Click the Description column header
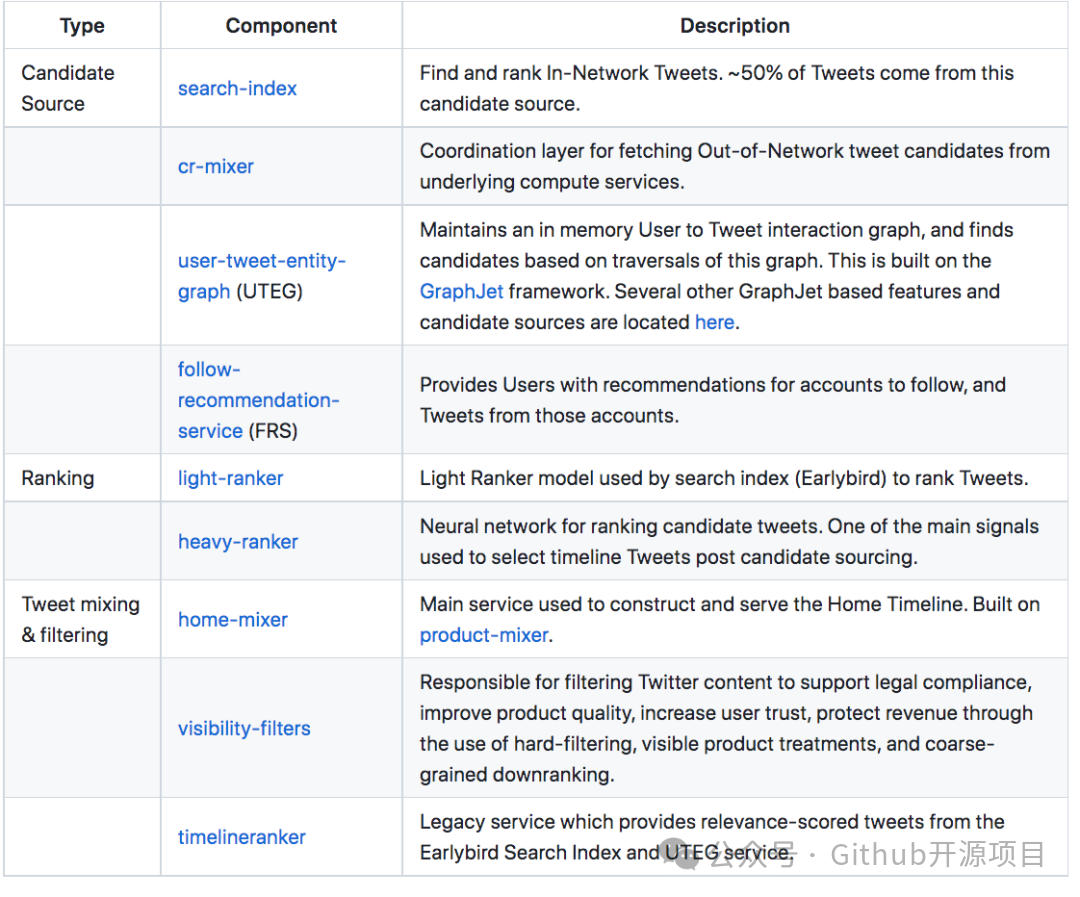 (735, 25)
